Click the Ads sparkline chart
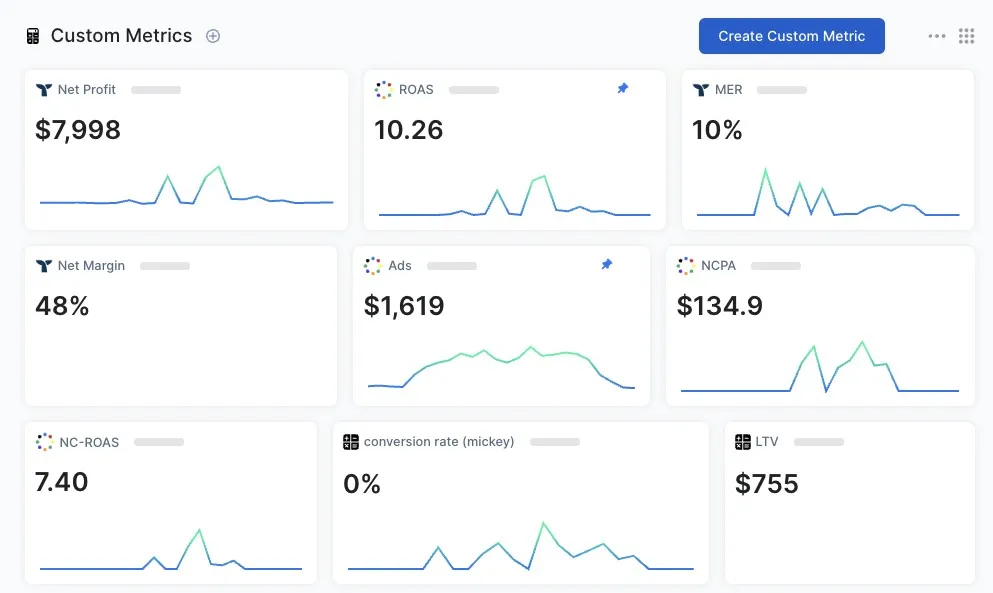This screenshot has height=593, width=993. [501, 367]
